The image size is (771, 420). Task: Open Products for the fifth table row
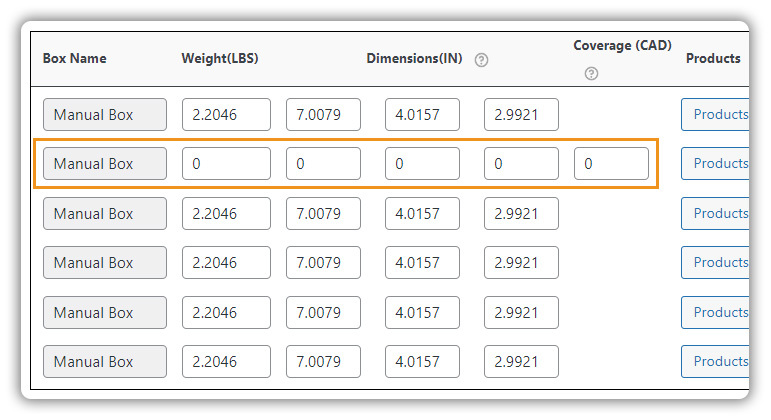[715, 312]
